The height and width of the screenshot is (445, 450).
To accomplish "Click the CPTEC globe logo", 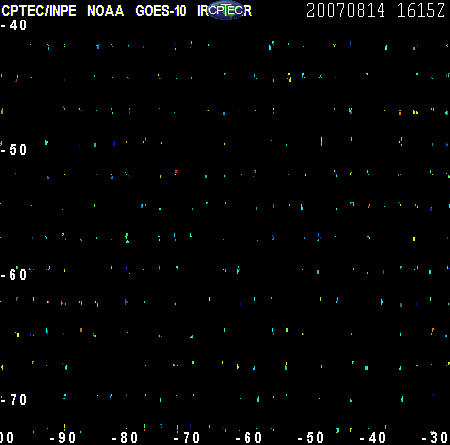I will (226, 10).
